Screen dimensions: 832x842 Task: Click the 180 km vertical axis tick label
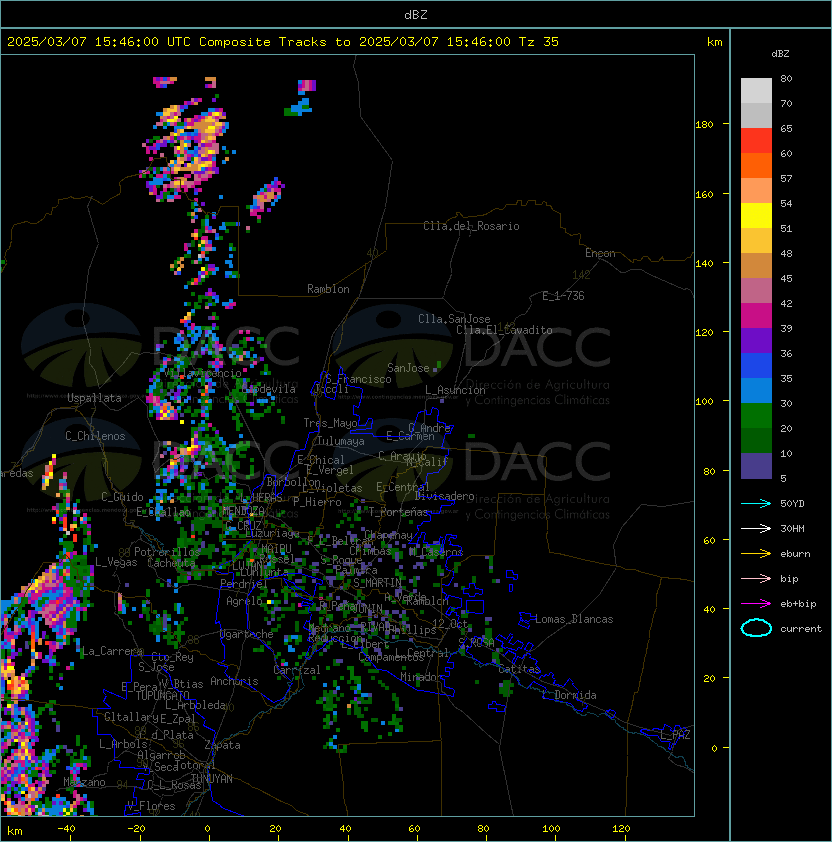704,125
